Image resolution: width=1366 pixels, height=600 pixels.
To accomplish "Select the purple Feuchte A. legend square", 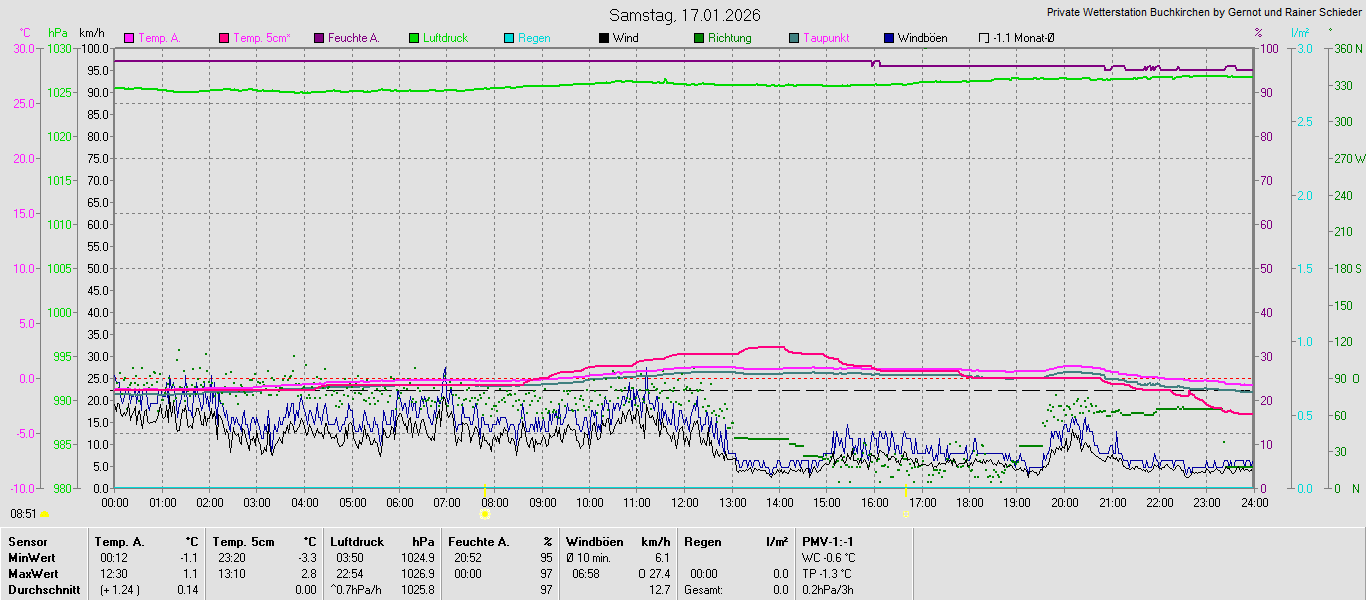I will click(319, 38).
